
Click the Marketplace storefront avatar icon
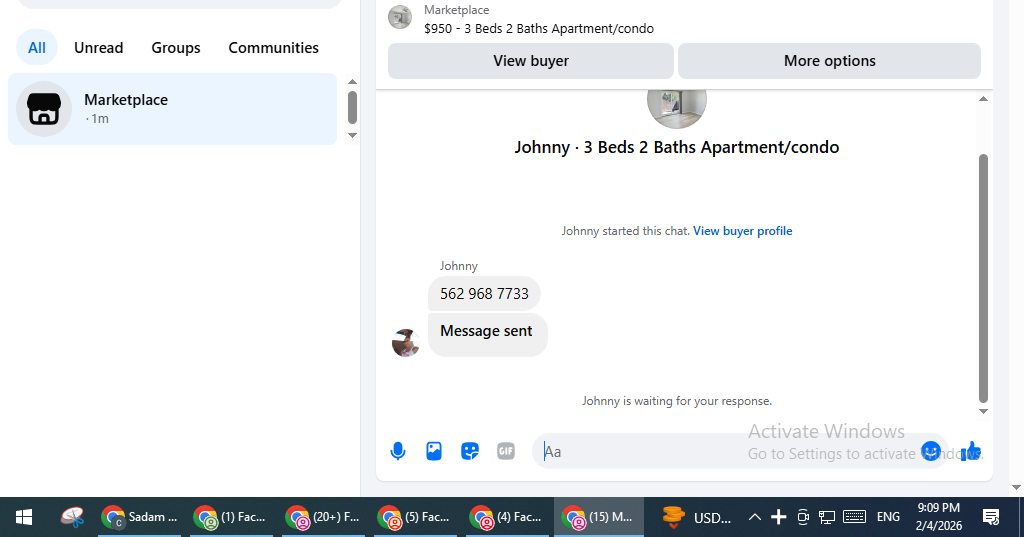tap(44, 109)
